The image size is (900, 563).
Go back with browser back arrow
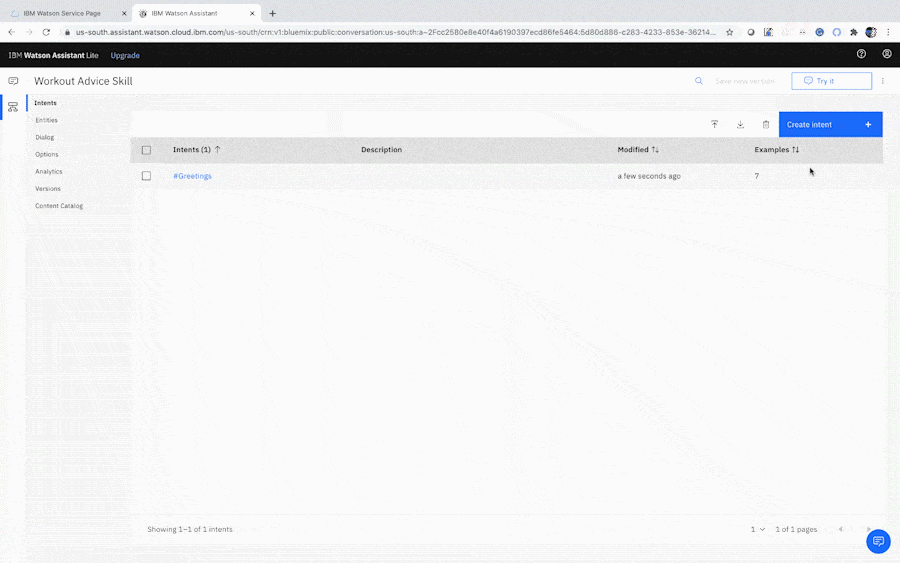pyautogui.click(x=11, y=32)
